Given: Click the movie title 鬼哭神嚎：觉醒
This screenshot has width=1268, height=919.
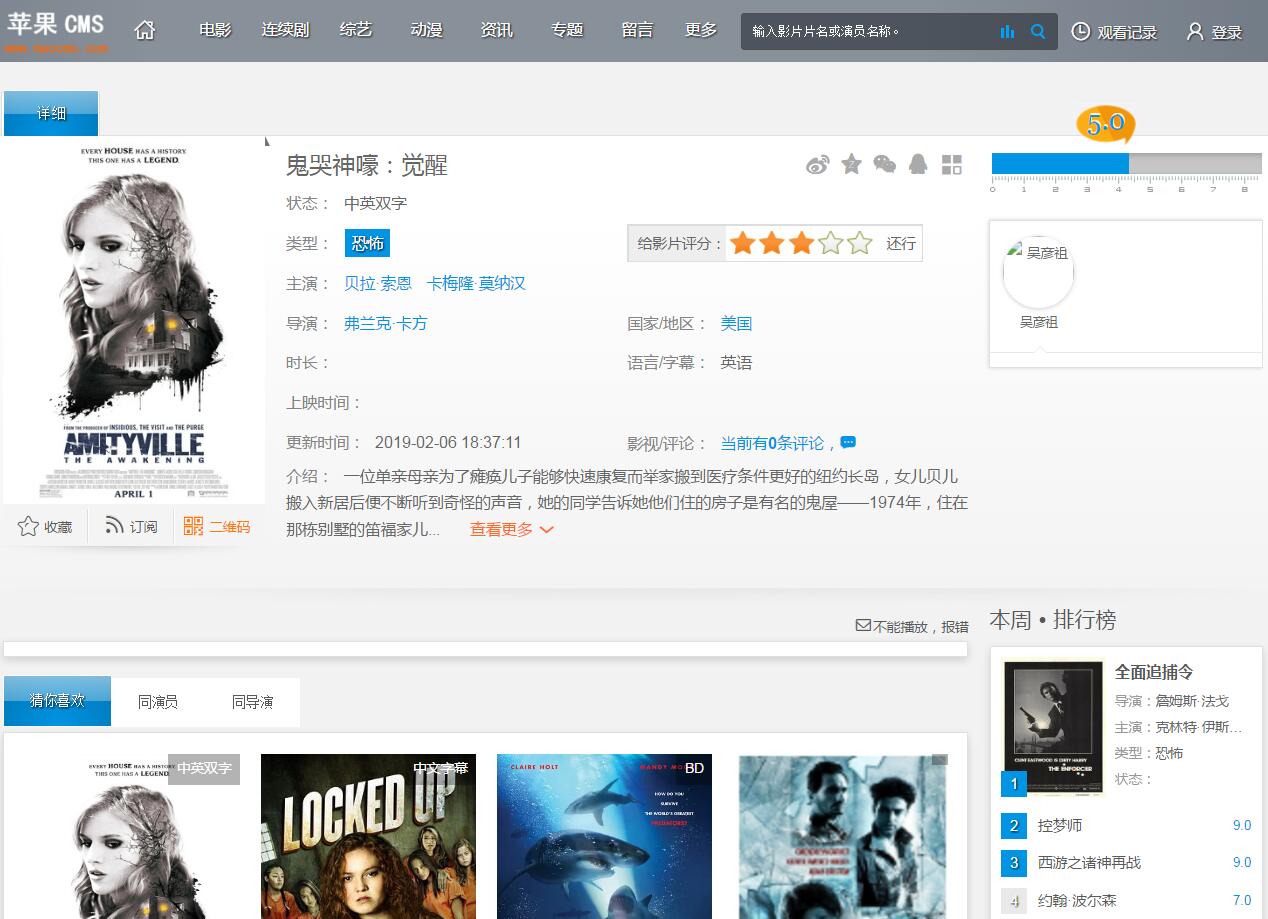Looking at the screenshot, I should pos(367,165).
